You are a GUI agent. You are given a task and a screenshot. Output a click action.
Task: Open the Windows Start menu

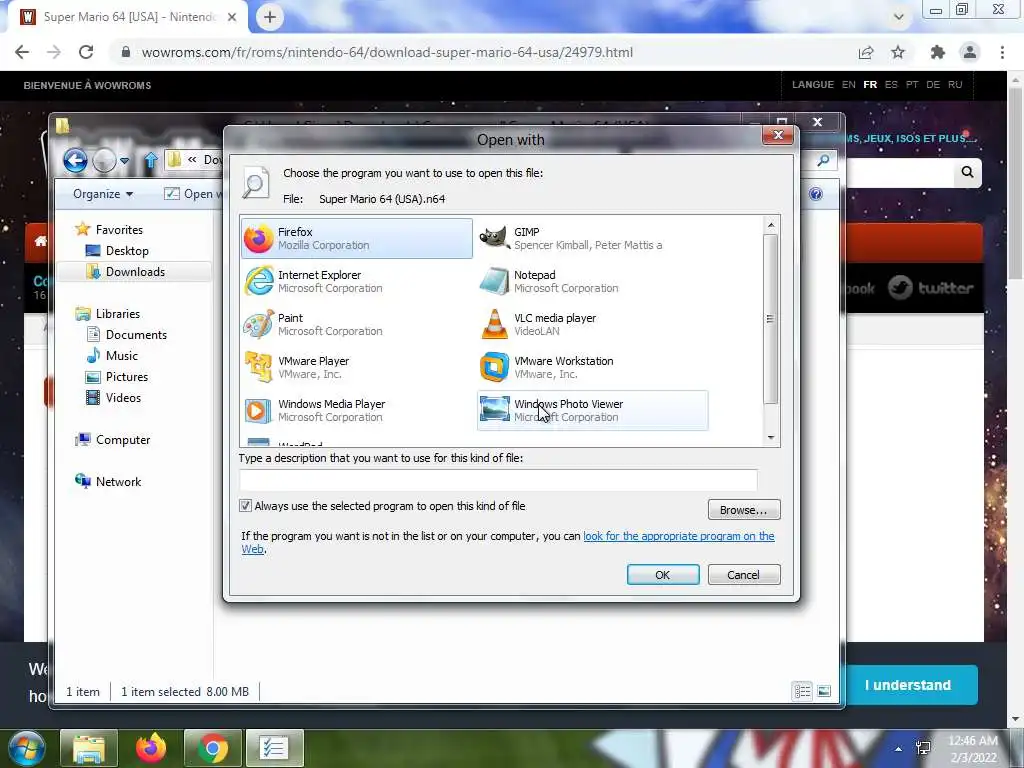[27, 748]
